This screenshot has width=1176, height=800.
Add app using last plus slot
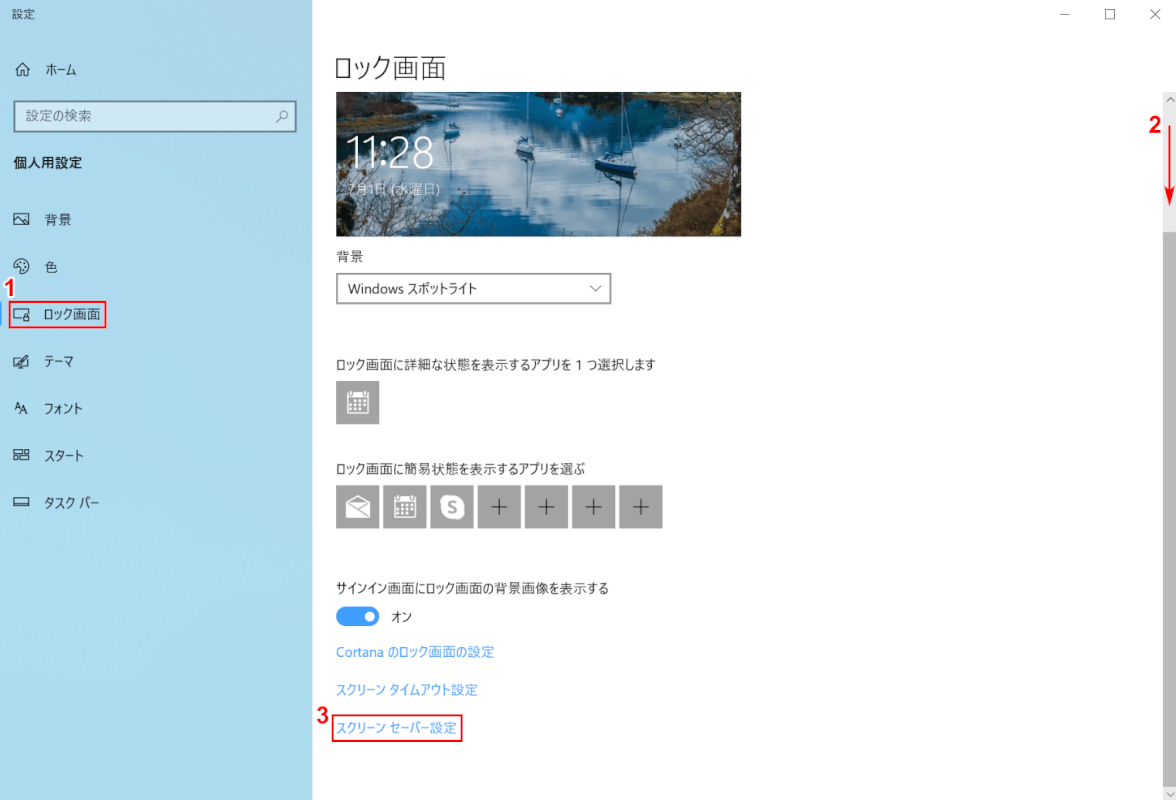(640, 507)
